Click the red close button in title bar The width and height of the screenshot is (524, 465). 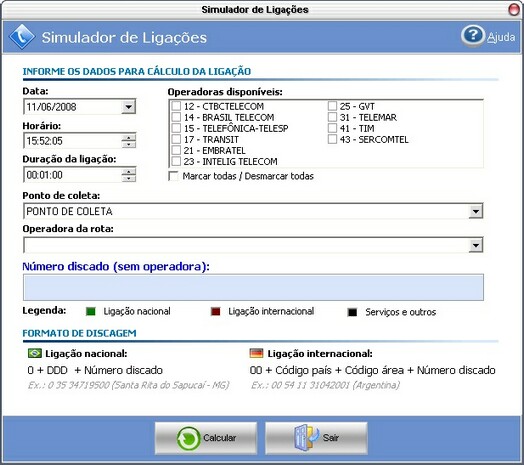tap(514, 9)
